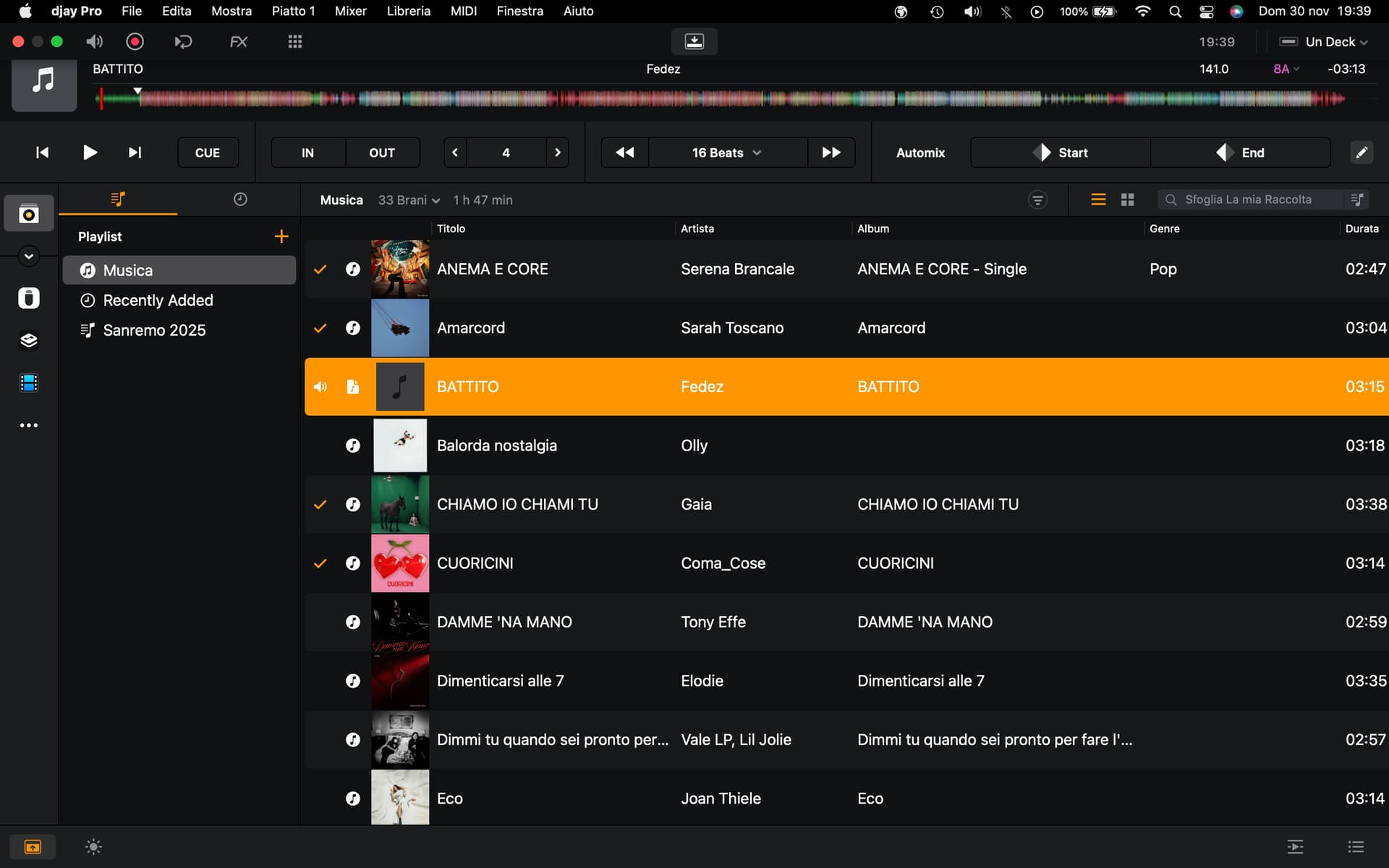Image resolution: width=1389 pixels, height=868 pixels.
Task: Open the video library in sidebar
Action: point(29,383)
